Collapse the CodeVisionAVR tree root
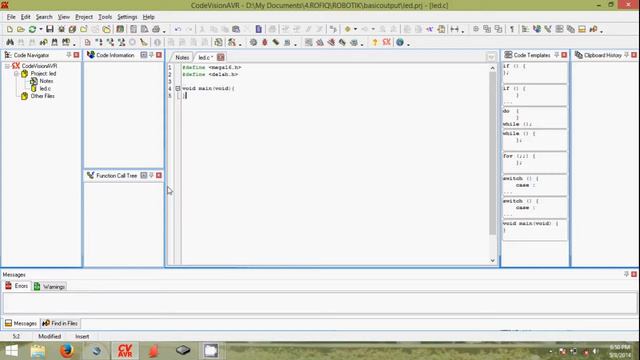This screenshot has height=360, width=640. 7,66
